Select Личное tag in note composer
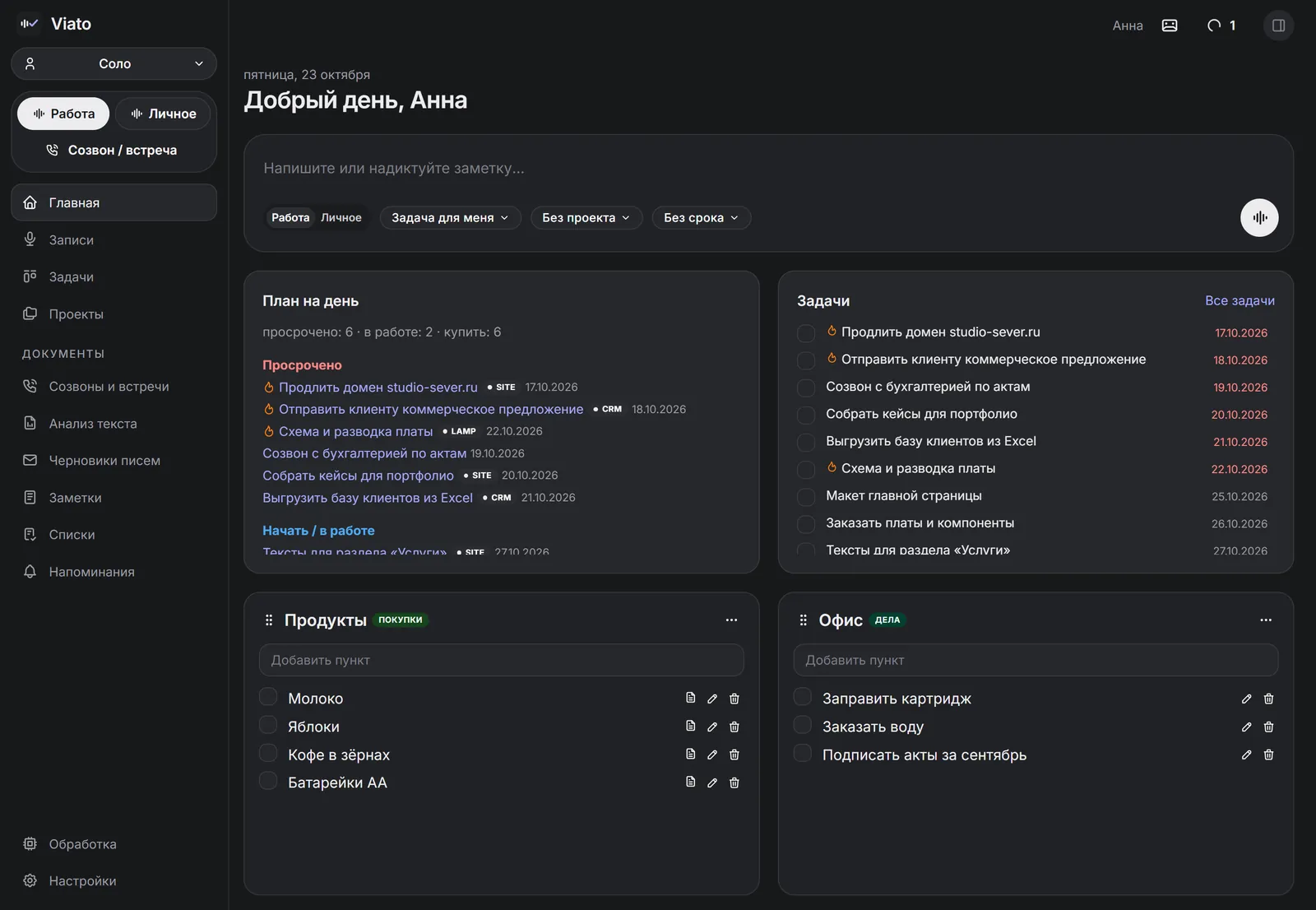This screenshot has width=1316, height=910. (341, 218)
